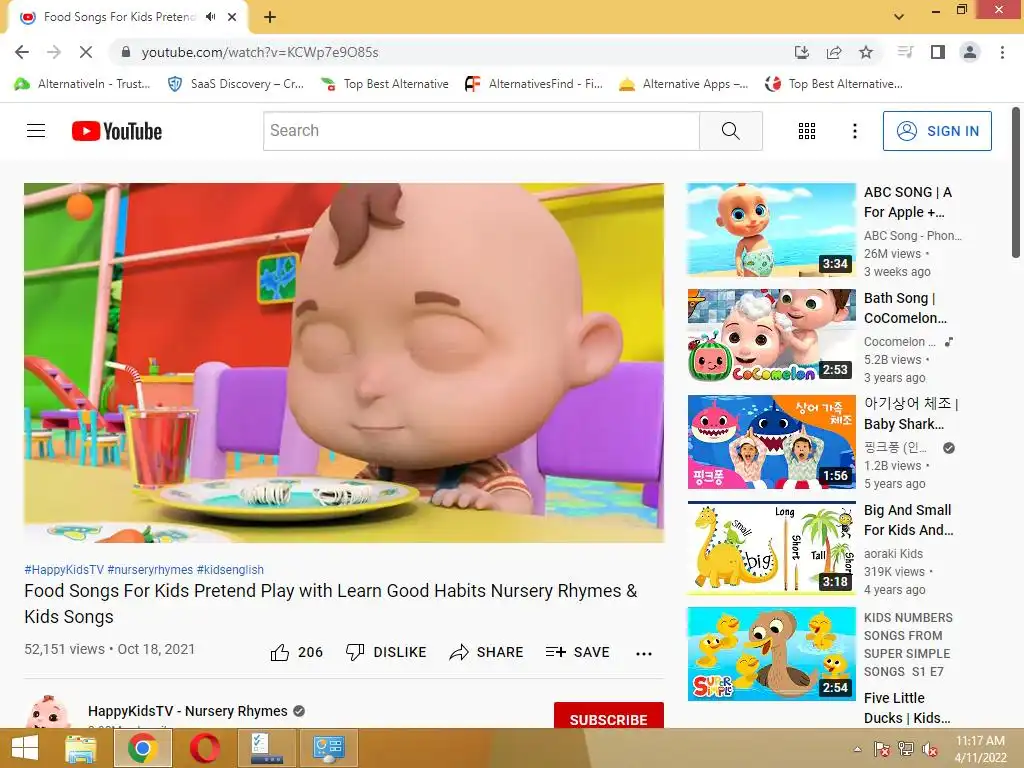
Task: Open Baby Shark video thumbnail
Action: click(x=771, y=441)
